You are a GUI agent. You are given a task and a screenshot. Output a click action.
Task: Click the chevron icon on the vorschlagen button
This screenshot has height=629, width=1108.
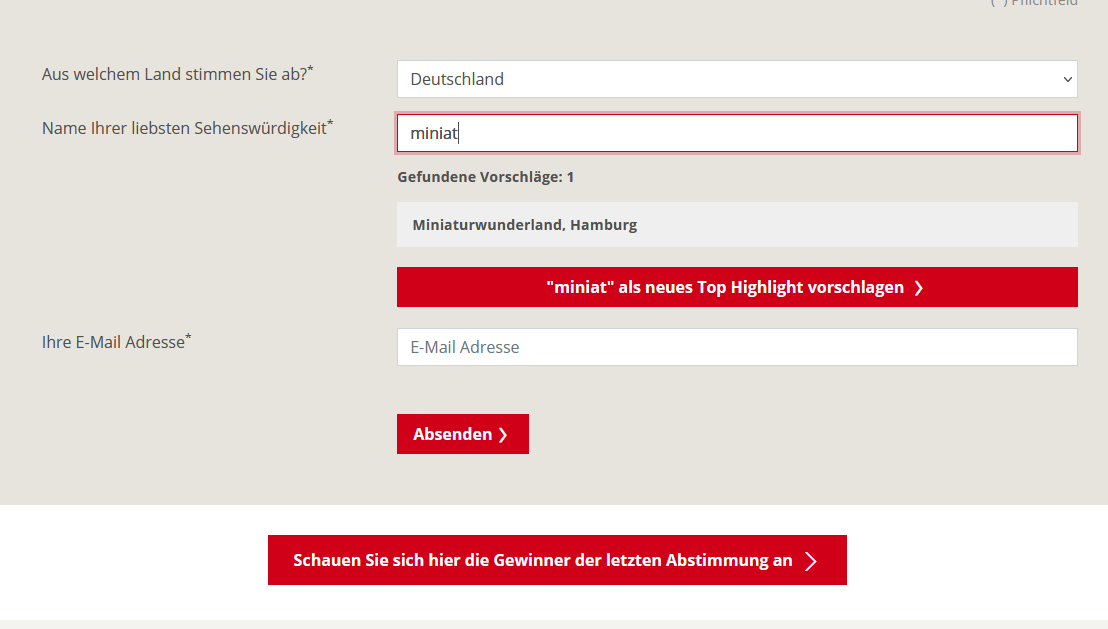[918, 288]
